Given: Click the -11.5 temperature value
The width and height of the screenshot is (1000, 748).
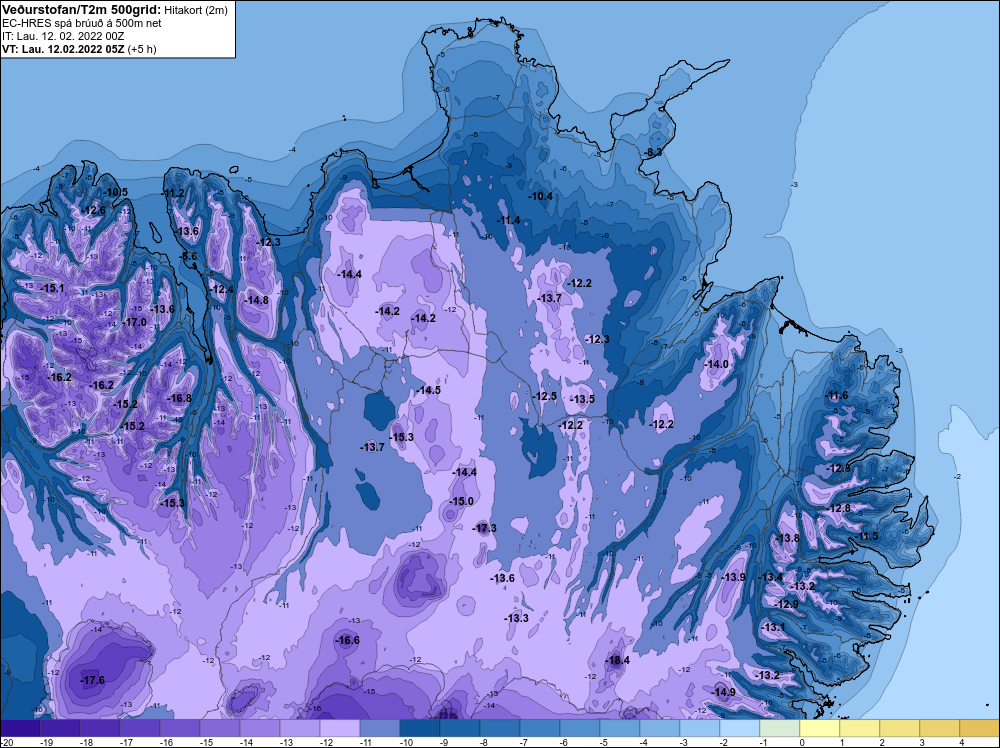Looking at the screenshot, I should [x=866, y=536].
